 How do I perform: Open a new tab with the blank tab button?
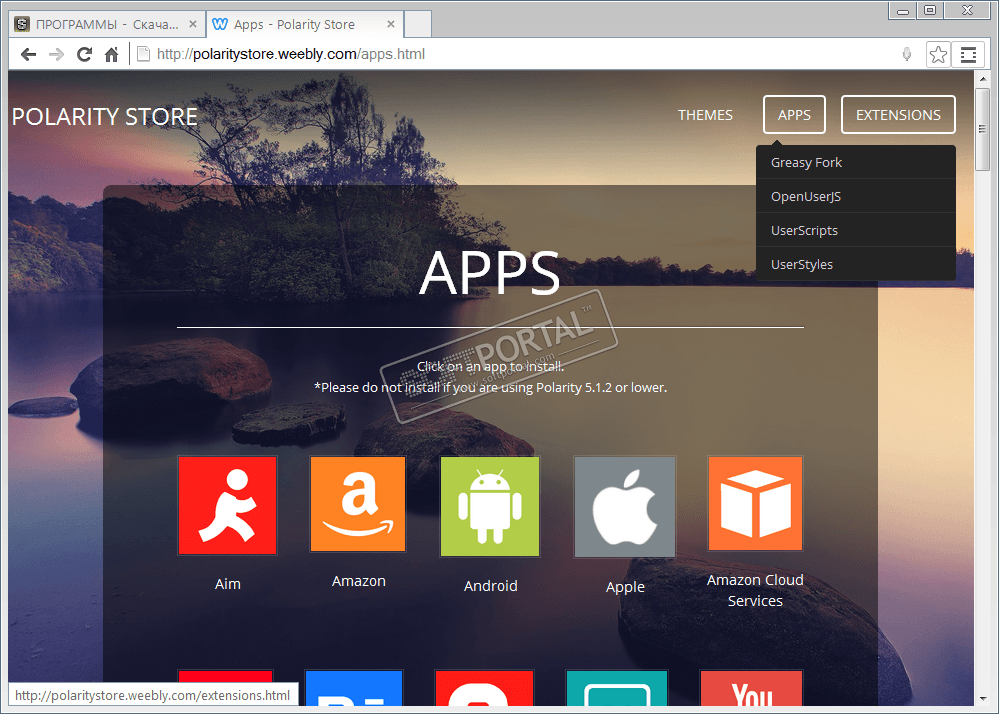[x=418, y=24]
